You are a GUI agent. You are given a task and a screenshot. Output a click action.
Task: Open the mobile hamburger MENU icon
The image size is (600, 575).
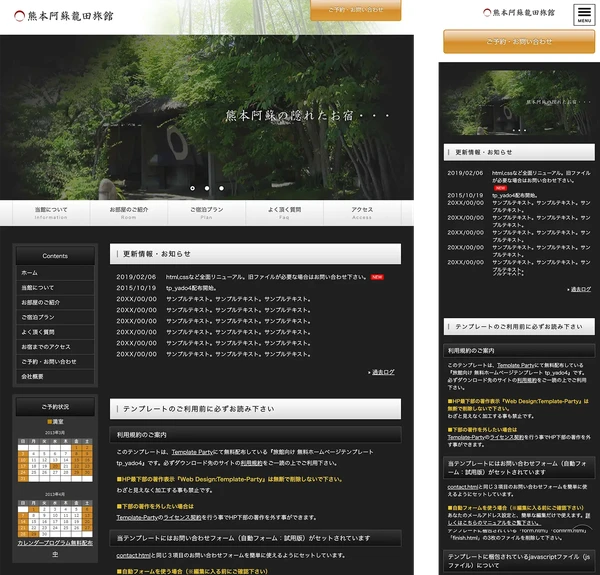coord(583,14)
